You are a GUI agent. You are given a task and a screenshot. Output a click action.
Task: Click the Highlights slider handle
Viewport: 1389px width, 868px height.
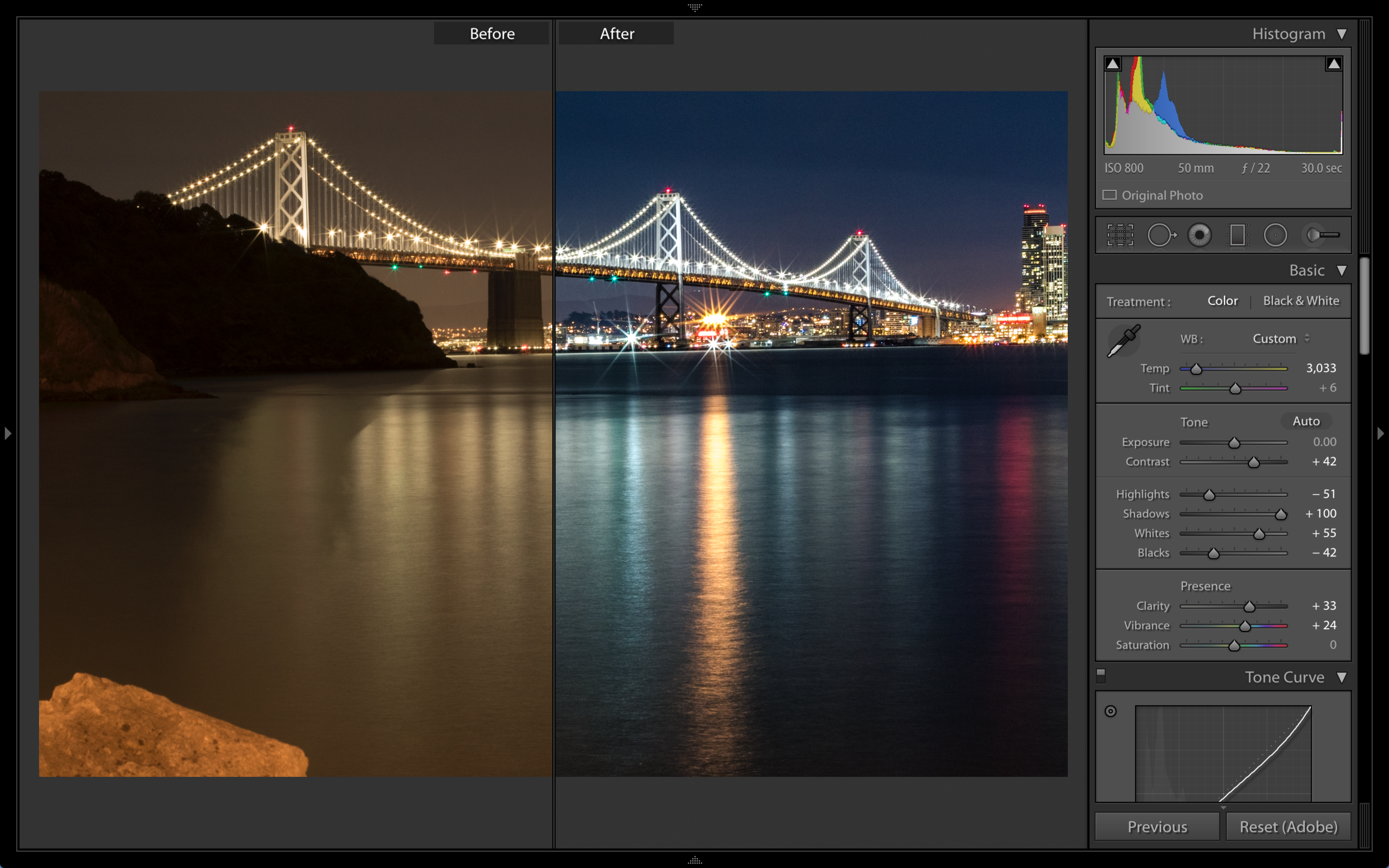coord(1210,495)
